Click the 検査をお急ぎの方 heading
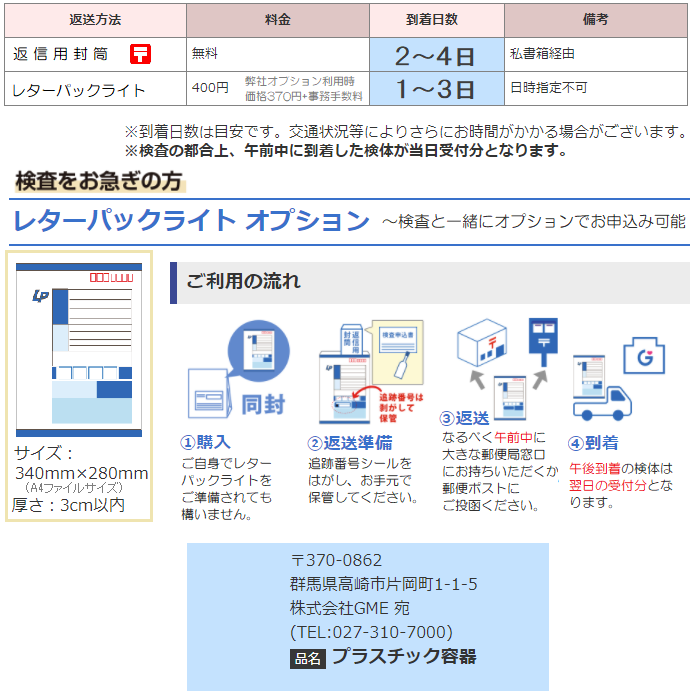 [x=99, y=181]
